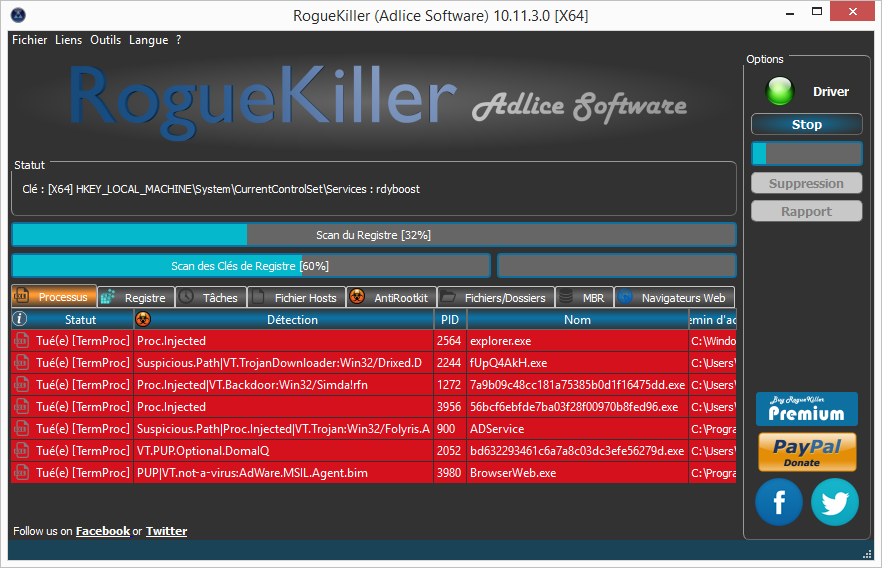Open the Outils menu

[x=105, y=40]
